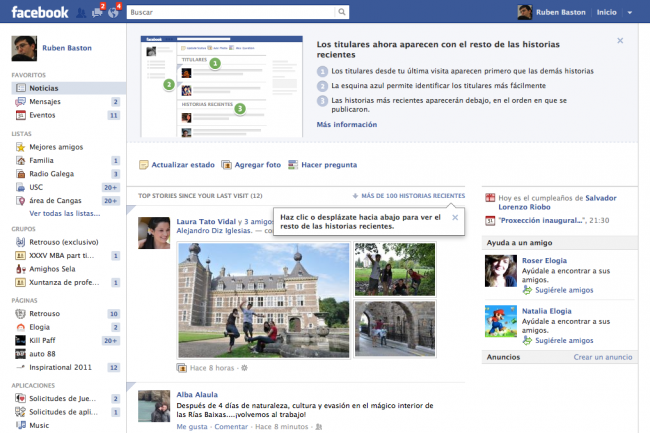Open Natalia Elogia profile link

(546, 311)
